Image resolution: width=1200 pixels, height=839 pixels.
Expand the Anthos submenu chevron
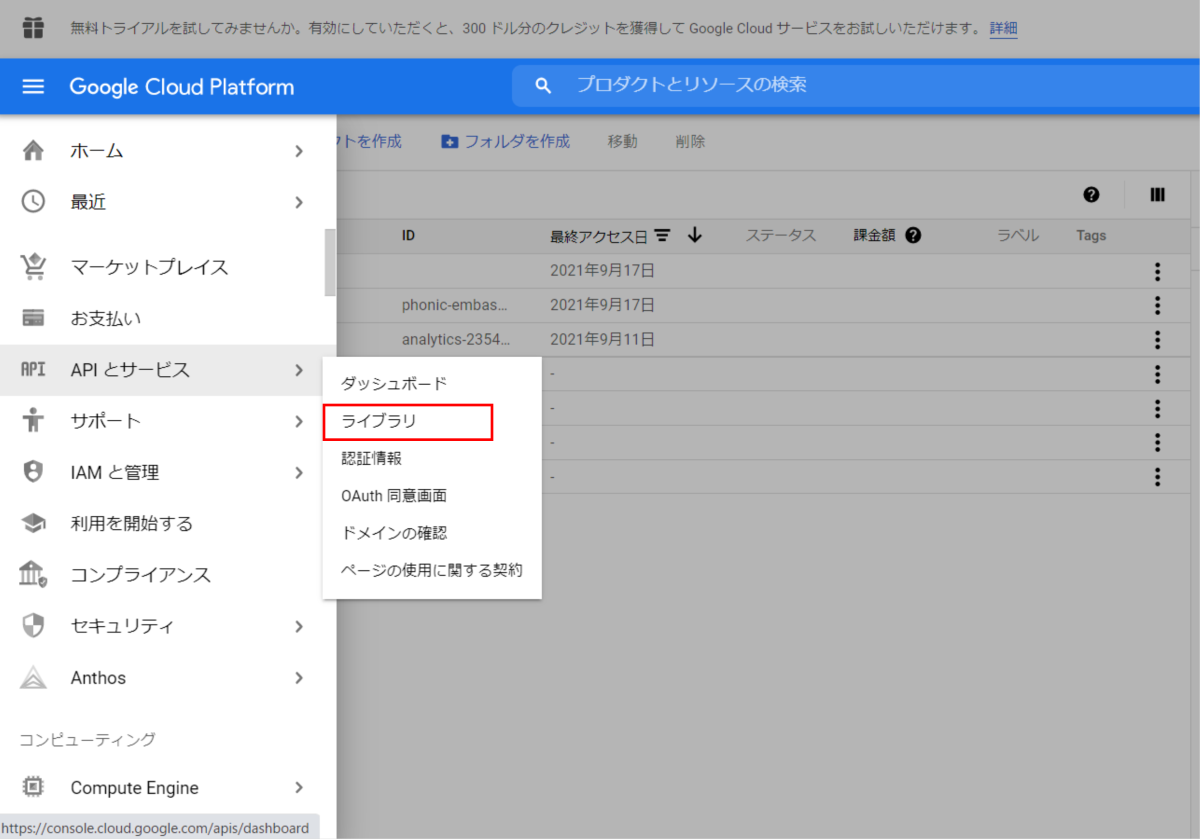pyautogui.click(x=299, y=678)
